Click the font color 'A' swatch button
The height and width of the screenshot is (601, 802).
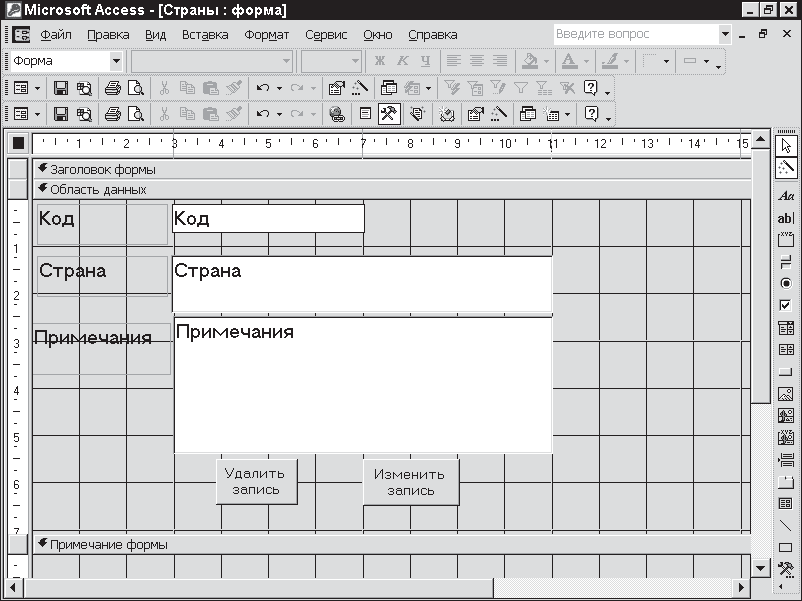pyautogui.click(x=567, y=62)
